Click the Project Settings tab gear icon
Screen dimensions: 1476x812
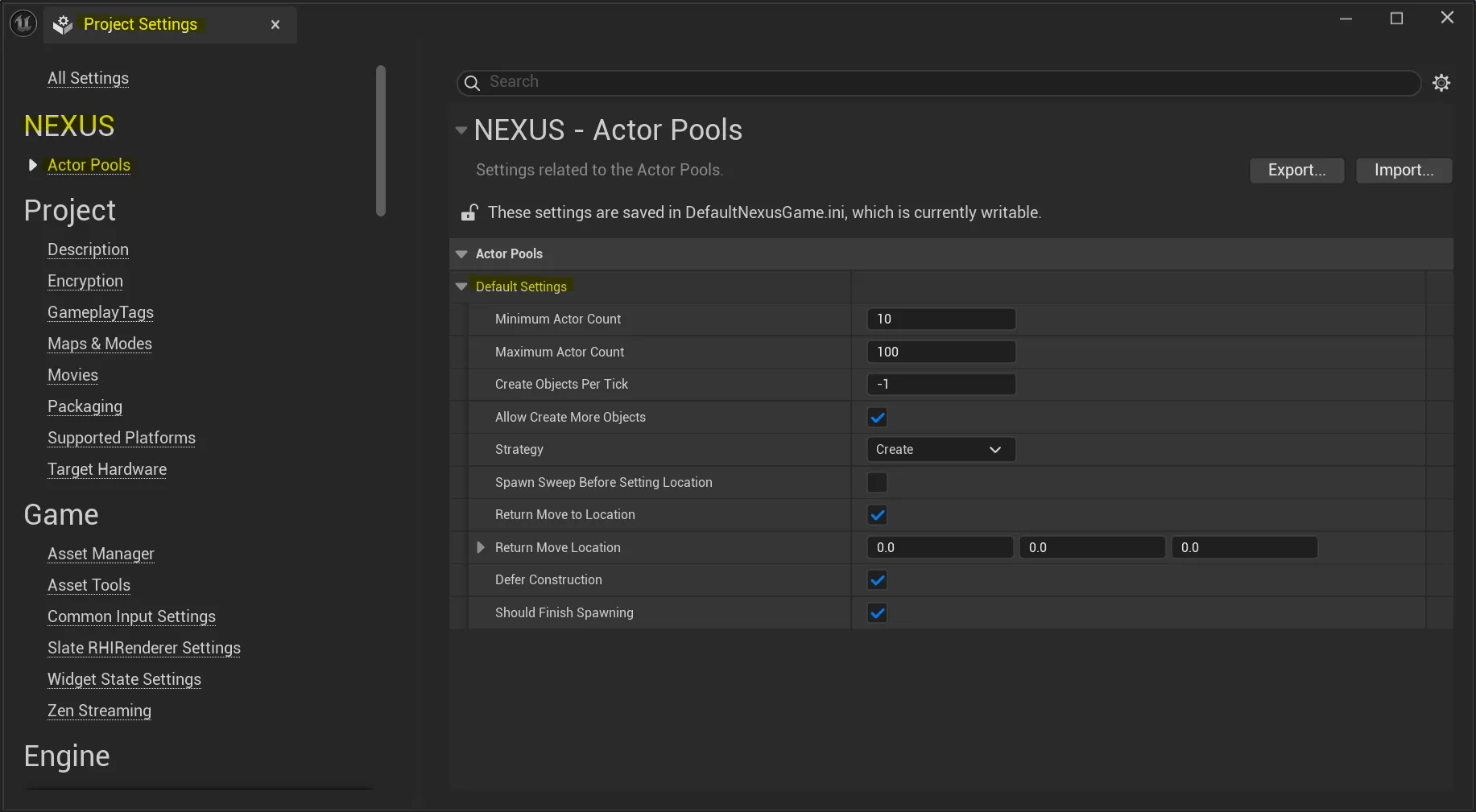pyautogui.click(x=63, y=25)
